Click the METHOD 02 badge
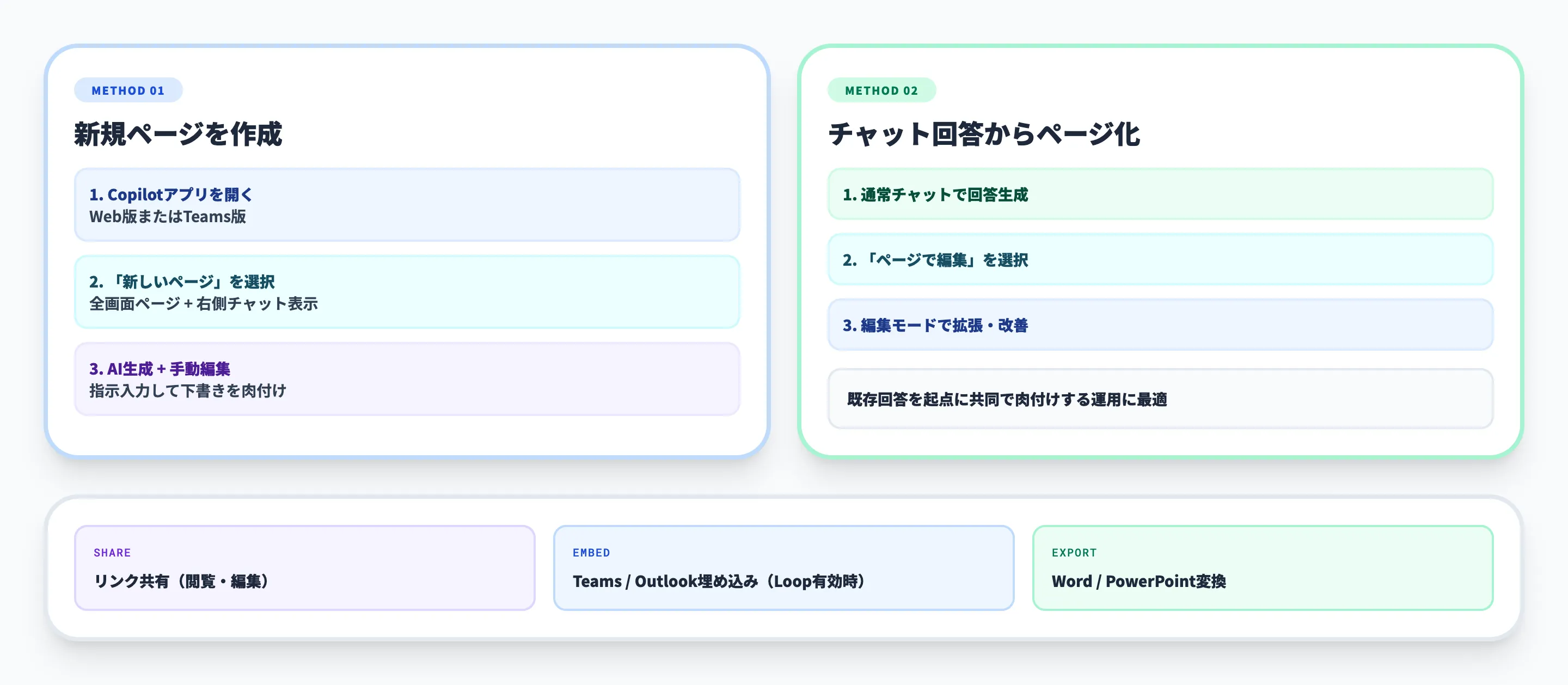 (881, 90)
